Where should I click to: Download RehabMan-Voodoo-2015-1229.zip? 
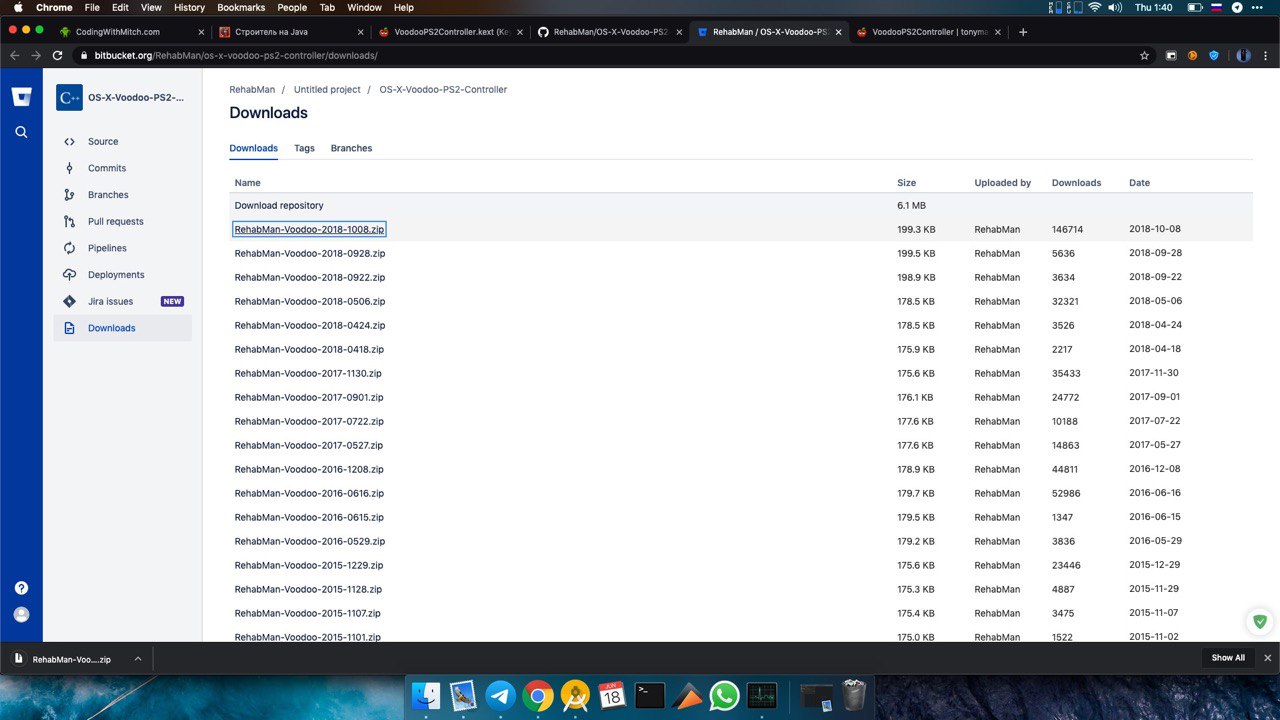[x=309, y=565]
